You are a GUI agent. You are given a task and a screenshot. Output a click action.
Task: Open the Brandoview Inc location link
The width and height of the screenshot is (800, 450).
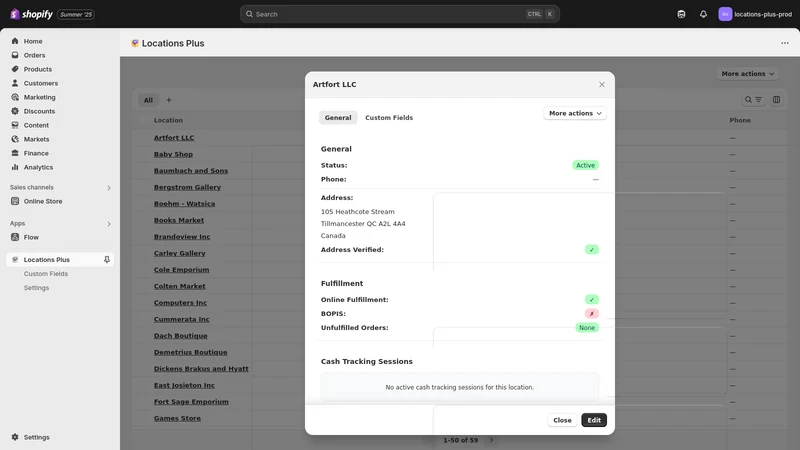tap(182, 237)
